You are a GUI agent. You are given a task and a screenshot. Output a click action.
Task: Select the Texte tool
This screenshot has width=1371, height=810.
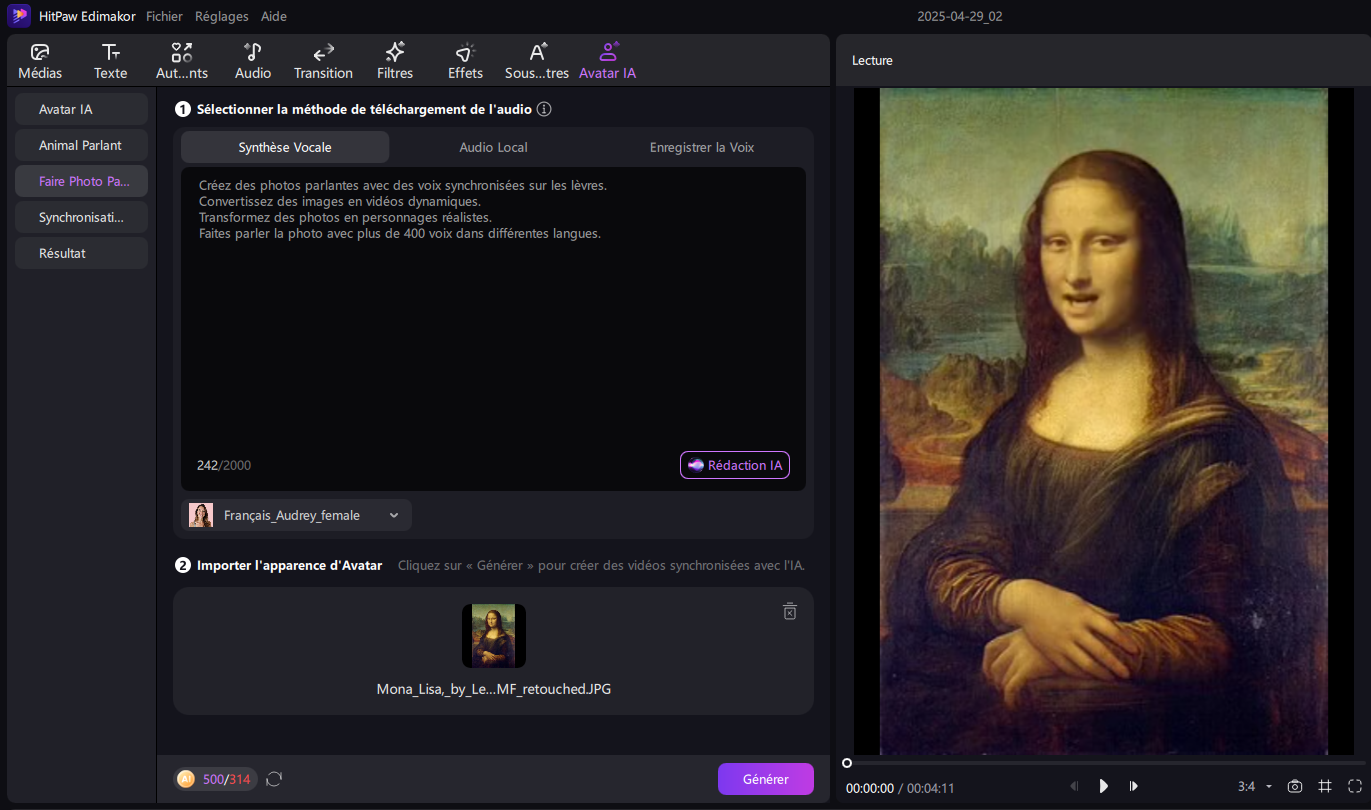click(111, 61)
